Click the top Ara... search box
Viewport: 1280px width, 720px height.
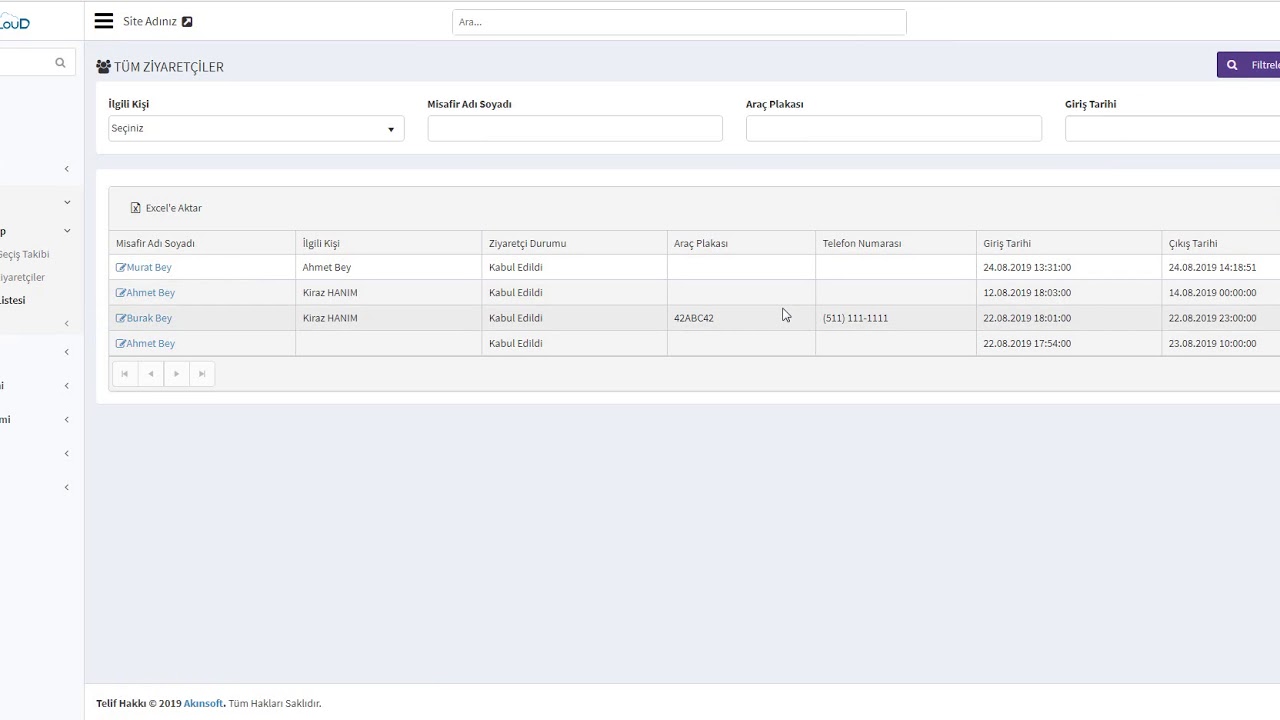pos(679,22)
